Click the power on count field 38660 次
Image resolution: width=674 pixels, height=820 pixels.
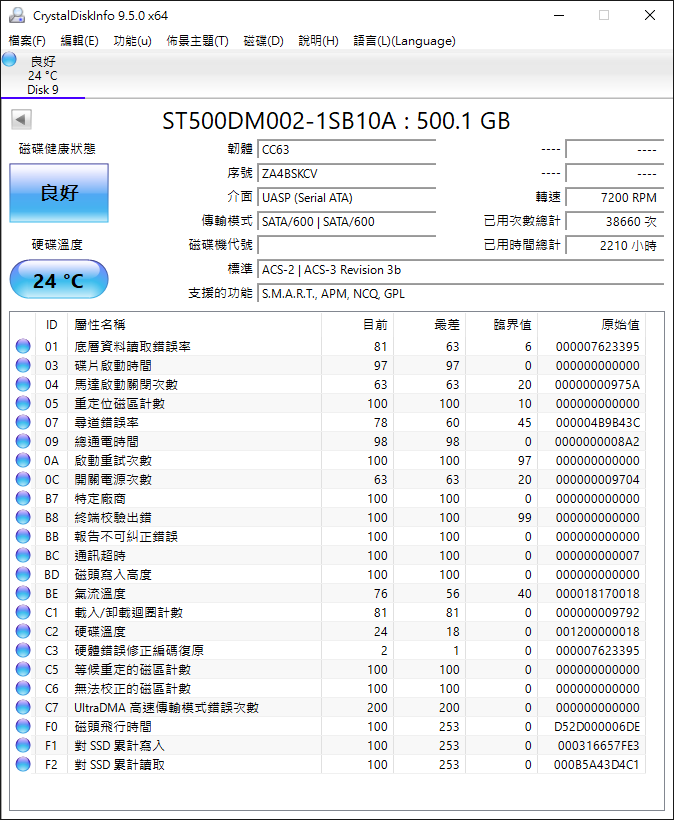click(x=615, y=222)
